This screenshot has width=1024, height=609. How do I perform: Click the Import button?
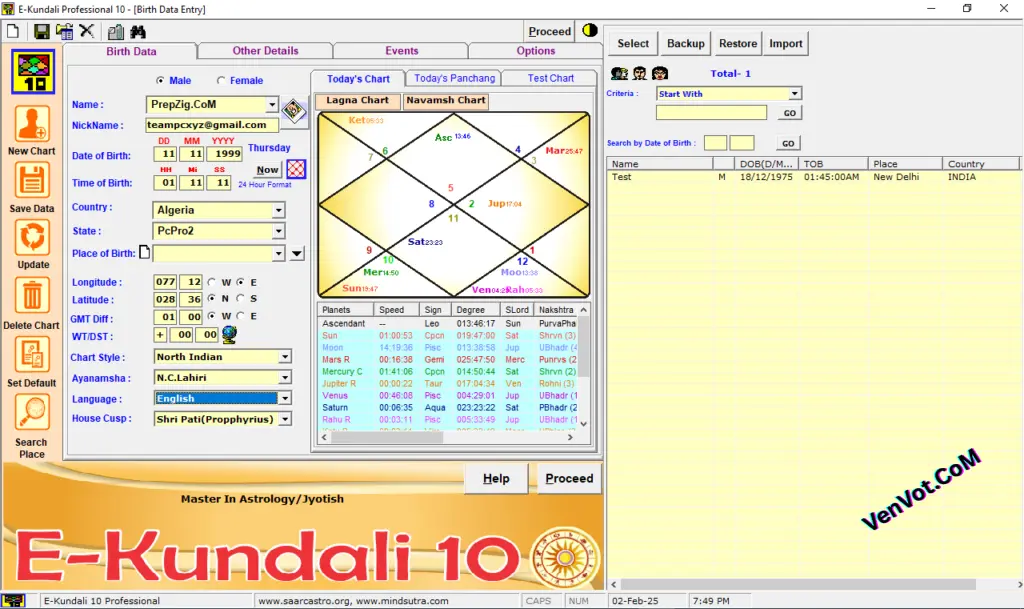tap(786, 44)
